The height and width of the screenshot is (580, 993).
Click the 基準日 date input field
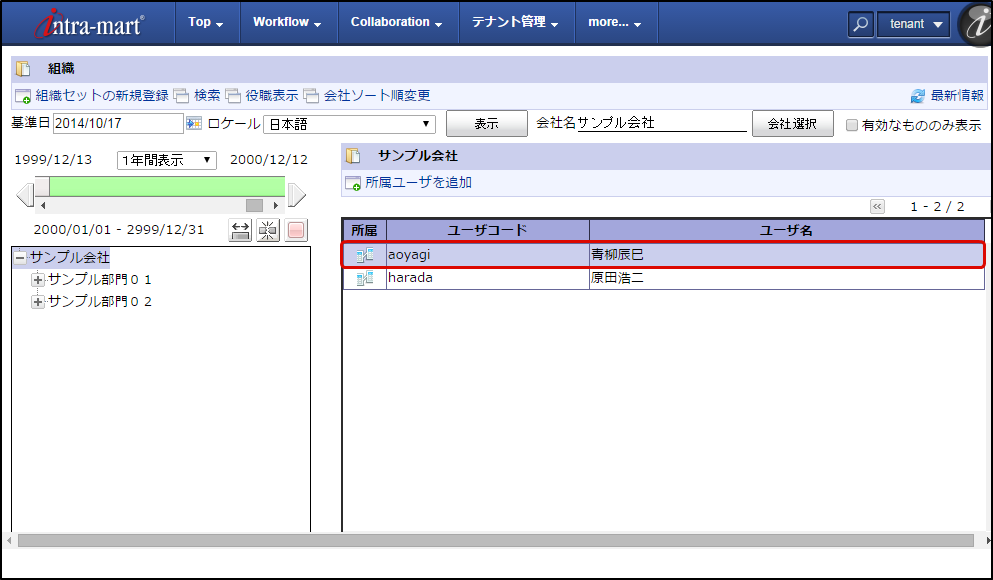(x=117, y=123)
